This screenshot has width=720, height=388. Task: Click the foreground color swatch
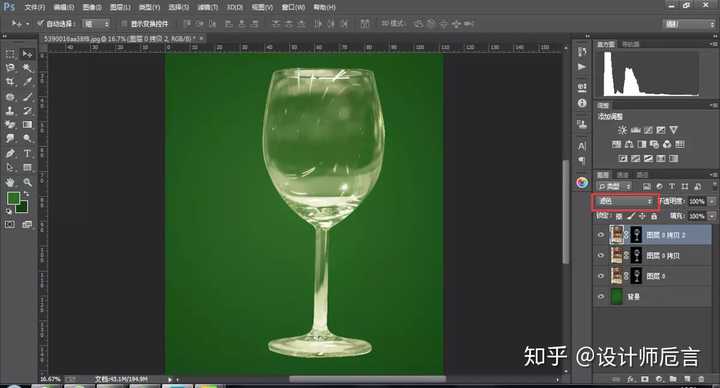click(x=13, y=198)
